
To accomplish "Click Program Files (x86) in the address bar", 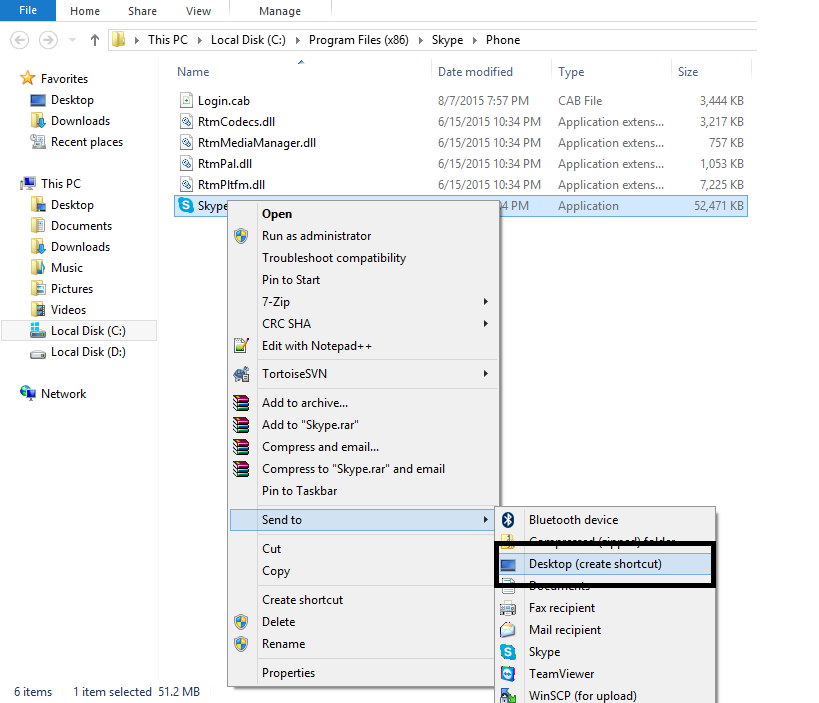I will [x=358, y=40].
